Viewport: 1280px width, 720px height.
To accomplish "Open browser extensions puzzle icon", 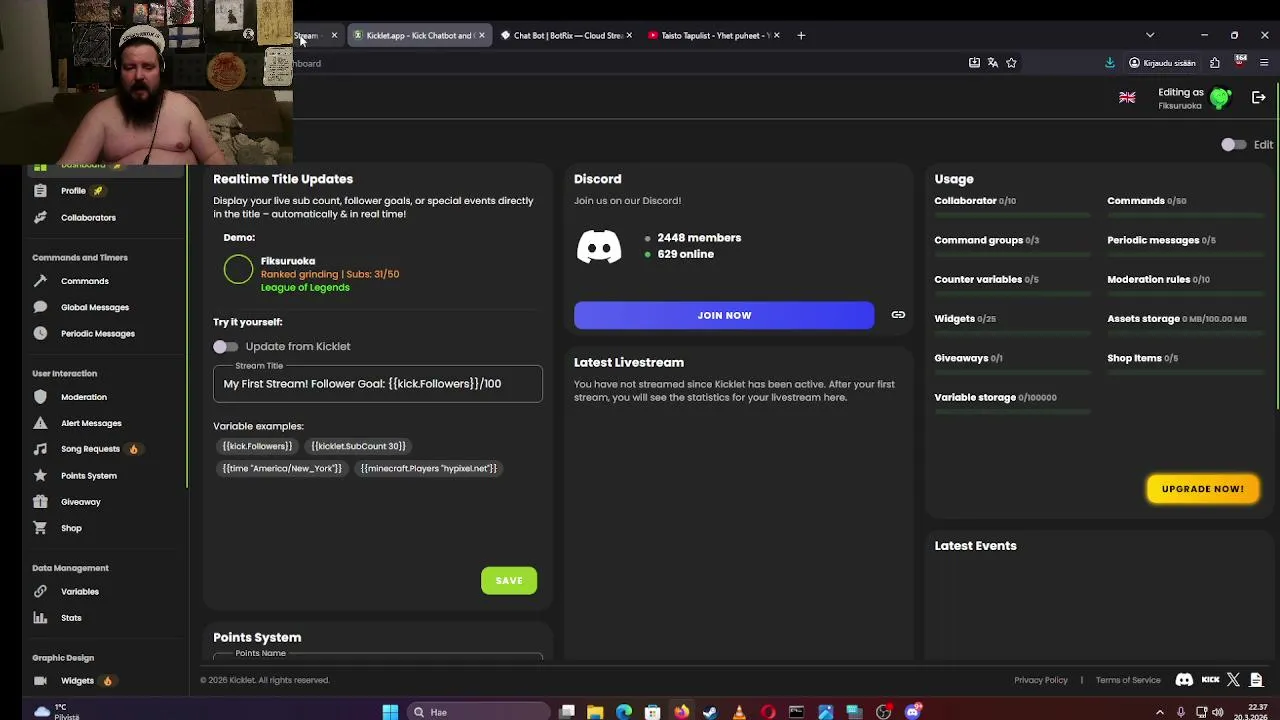I will (x=1214, y=63).
